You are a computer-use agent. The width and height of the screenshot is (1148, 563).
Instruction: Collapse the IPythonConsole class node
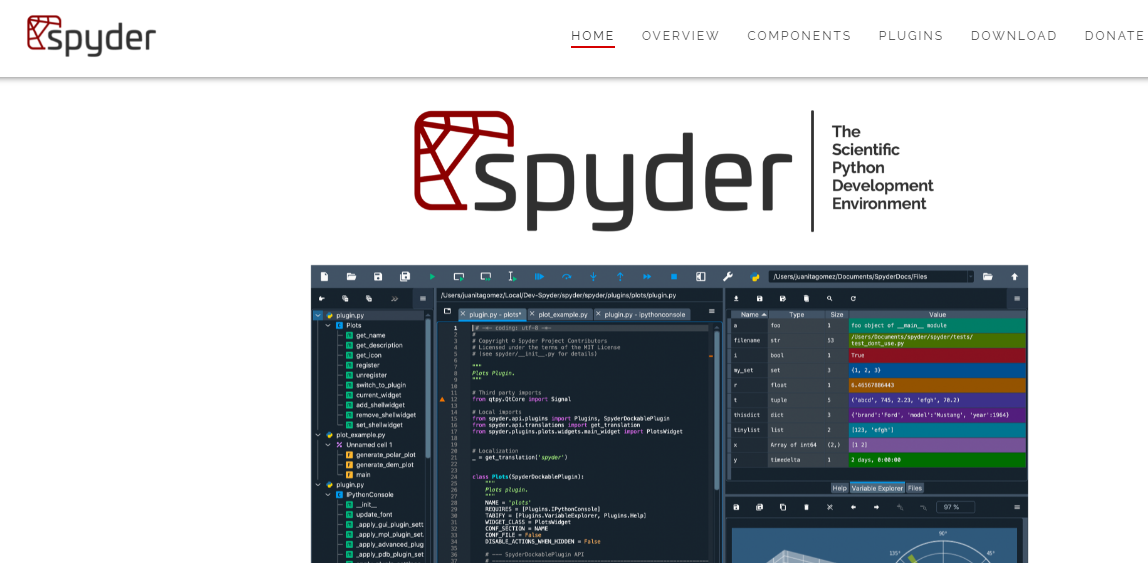coord(328,495)
